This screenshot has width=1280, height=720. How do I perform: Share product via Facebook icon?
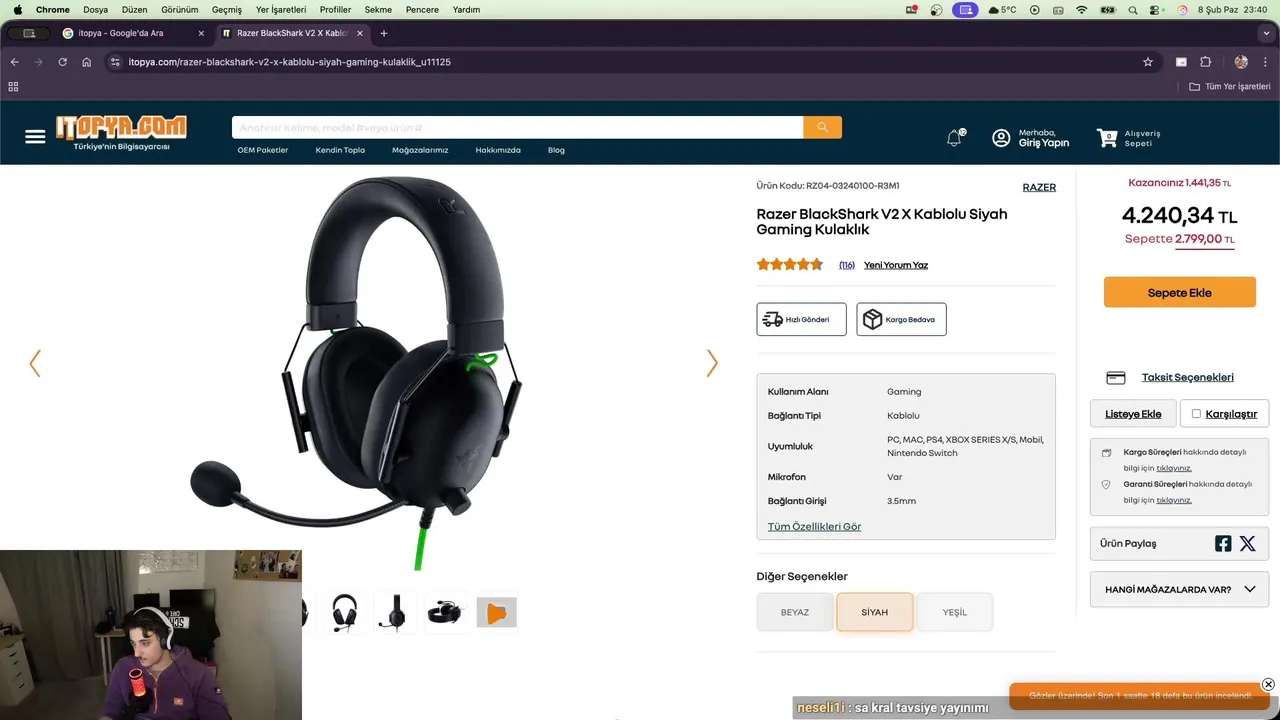point(1223,544)
